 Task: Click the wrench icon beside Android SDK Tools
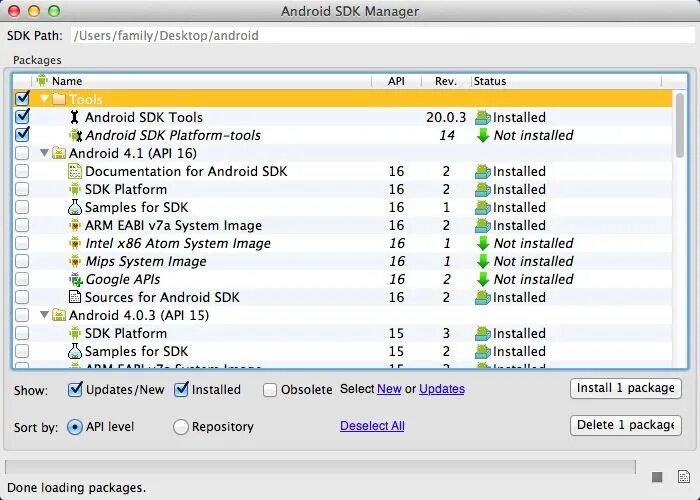(x=75, y=117)
